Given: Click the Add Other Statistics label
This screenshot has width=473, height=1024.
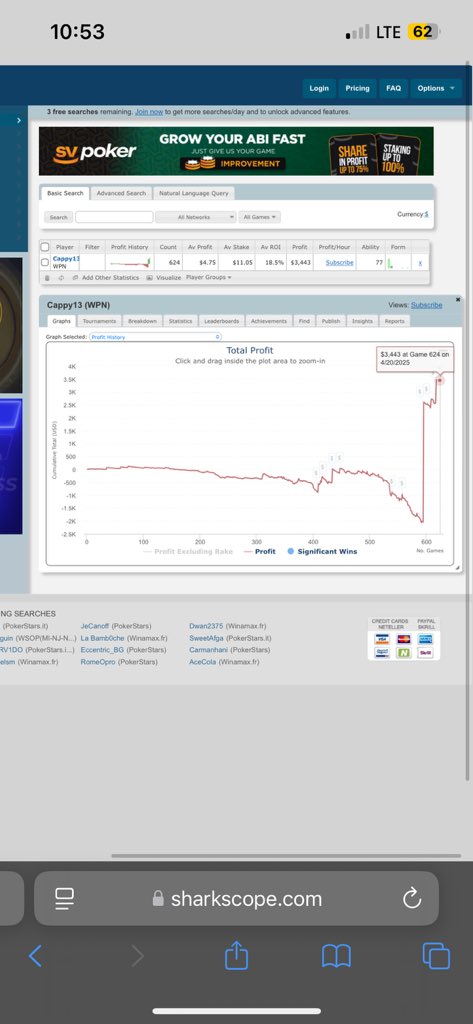Looking at the screenshot, I should [x=110, y=278].
